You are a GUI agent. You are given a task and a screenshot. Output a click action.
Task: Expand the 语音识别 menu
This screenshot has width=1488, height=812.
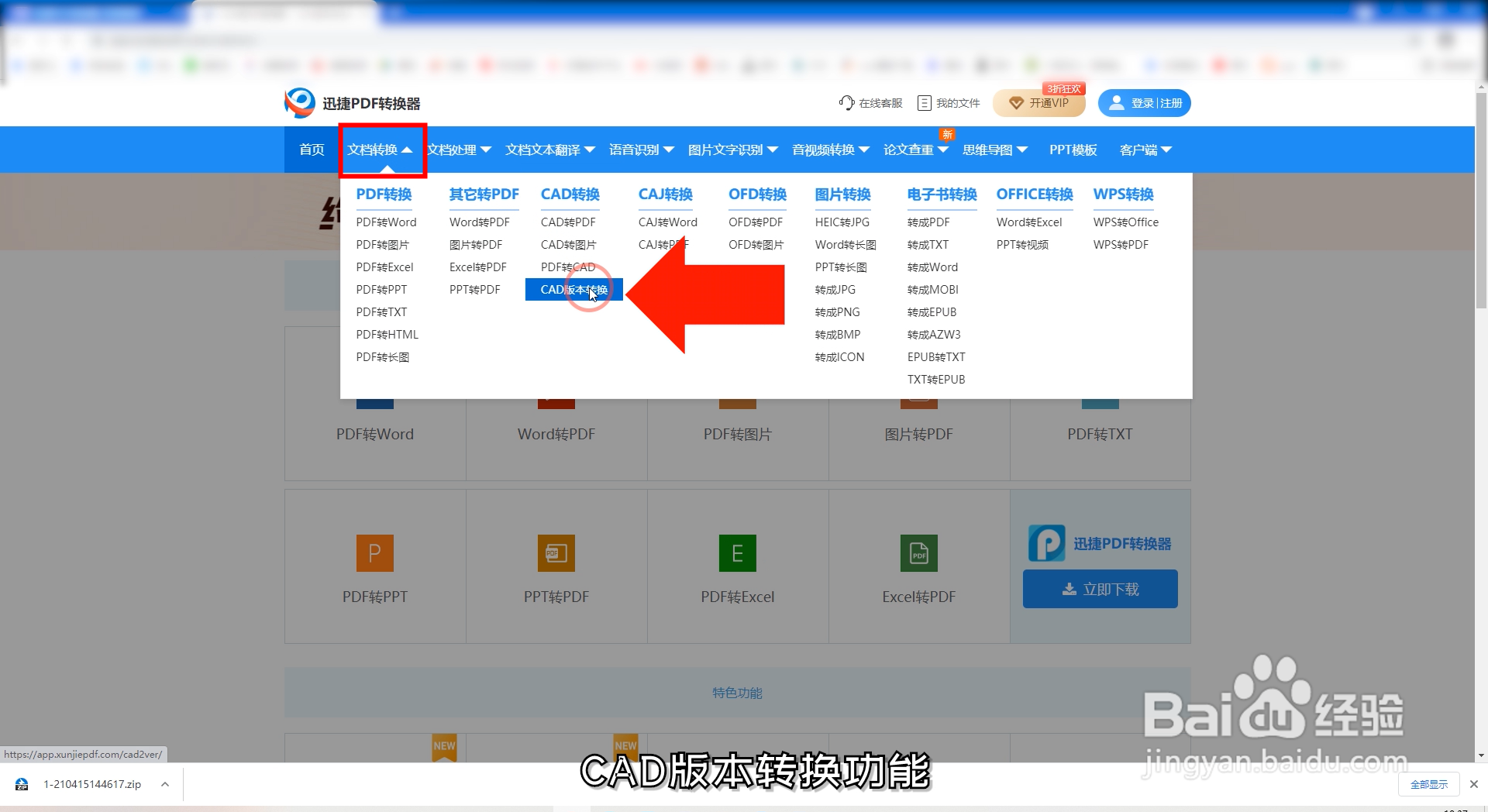tap(642, 150)
